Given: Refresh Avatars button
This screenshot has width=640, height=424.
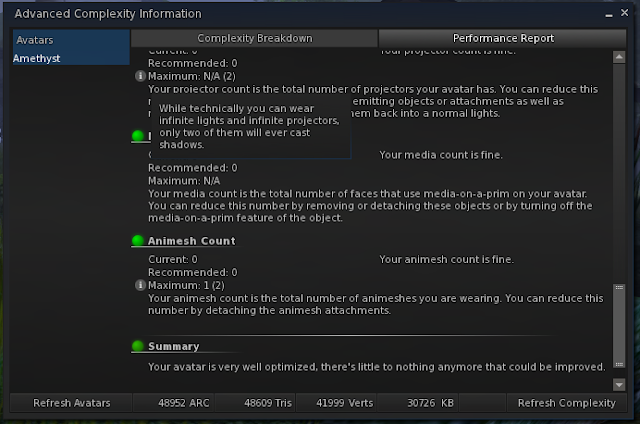Looking at the screenshot, I should [x=71, y=403].
